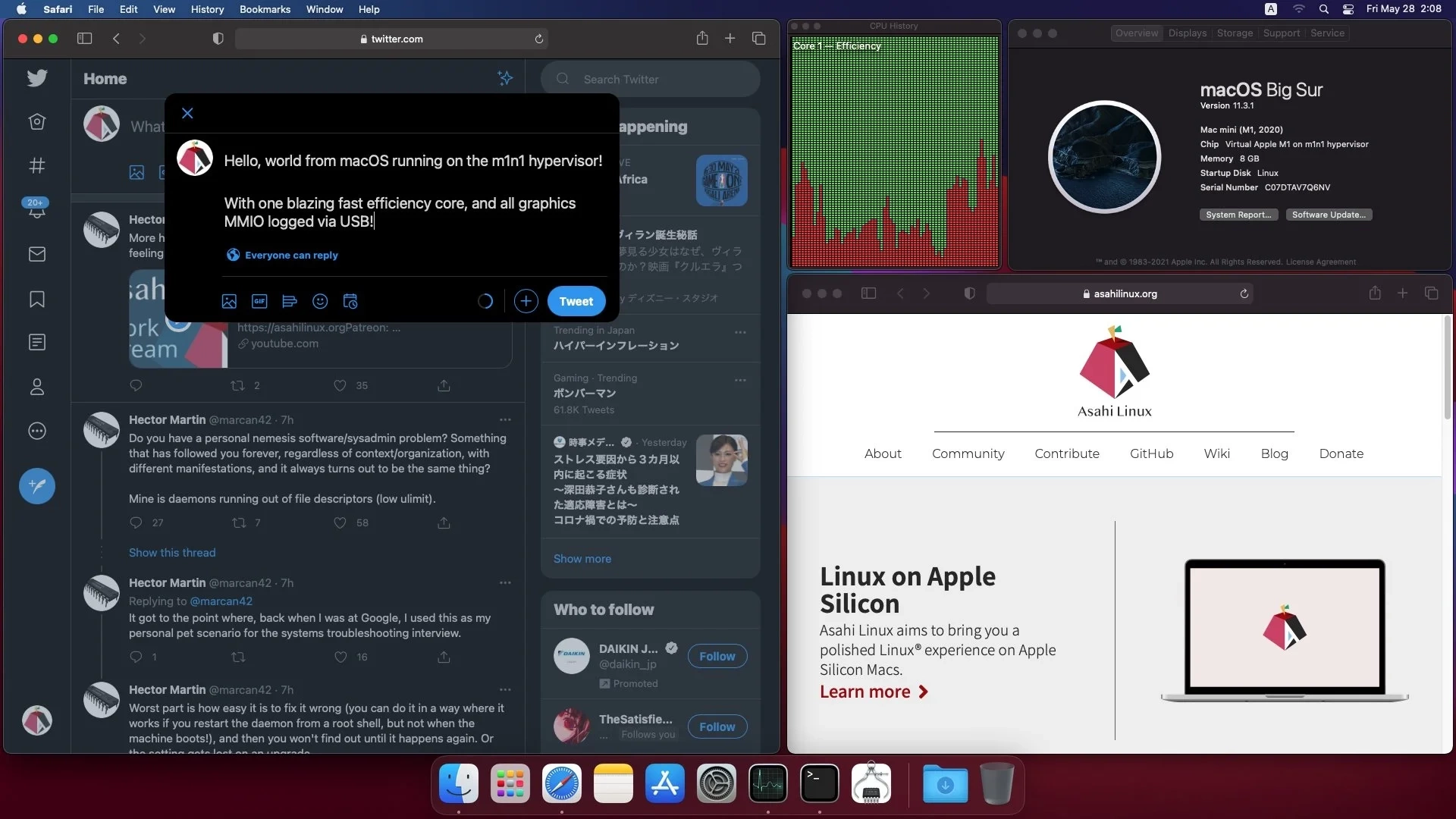
Task: Open Spotlight search in menu bar
Action: [x=1323, y=9]
